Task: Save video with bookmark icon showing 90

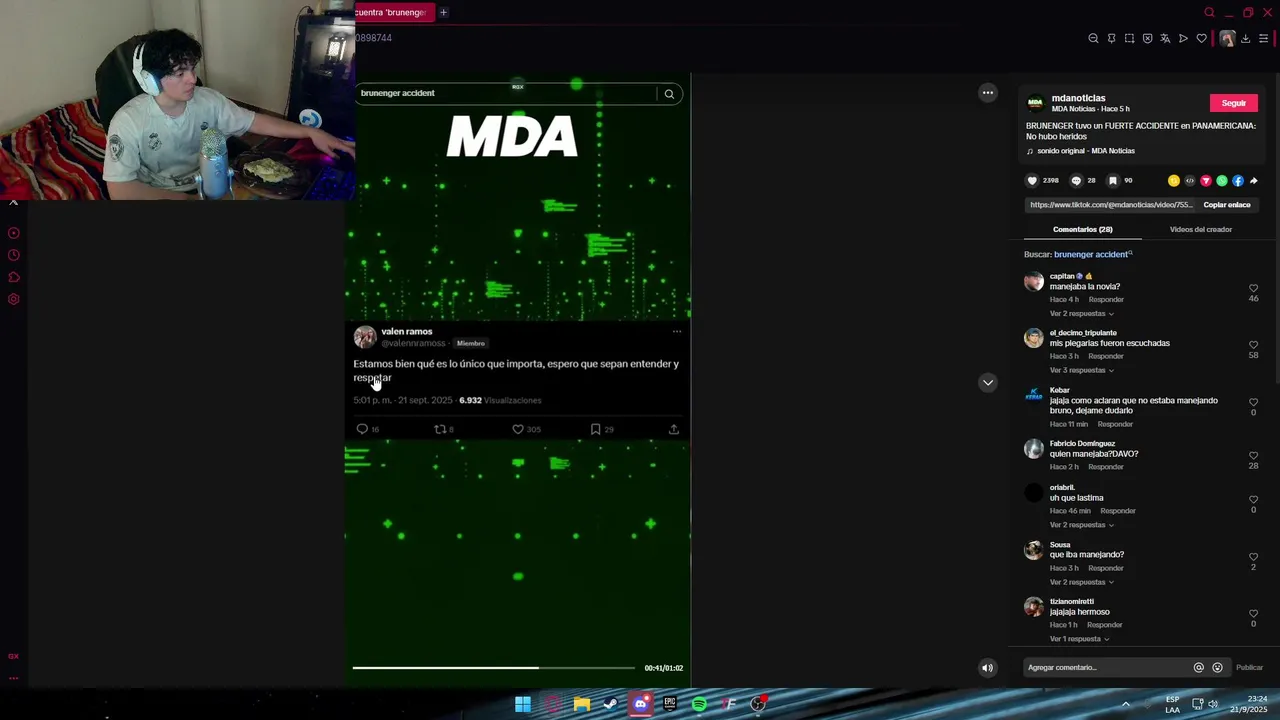Action: (x=1112, y=181)
